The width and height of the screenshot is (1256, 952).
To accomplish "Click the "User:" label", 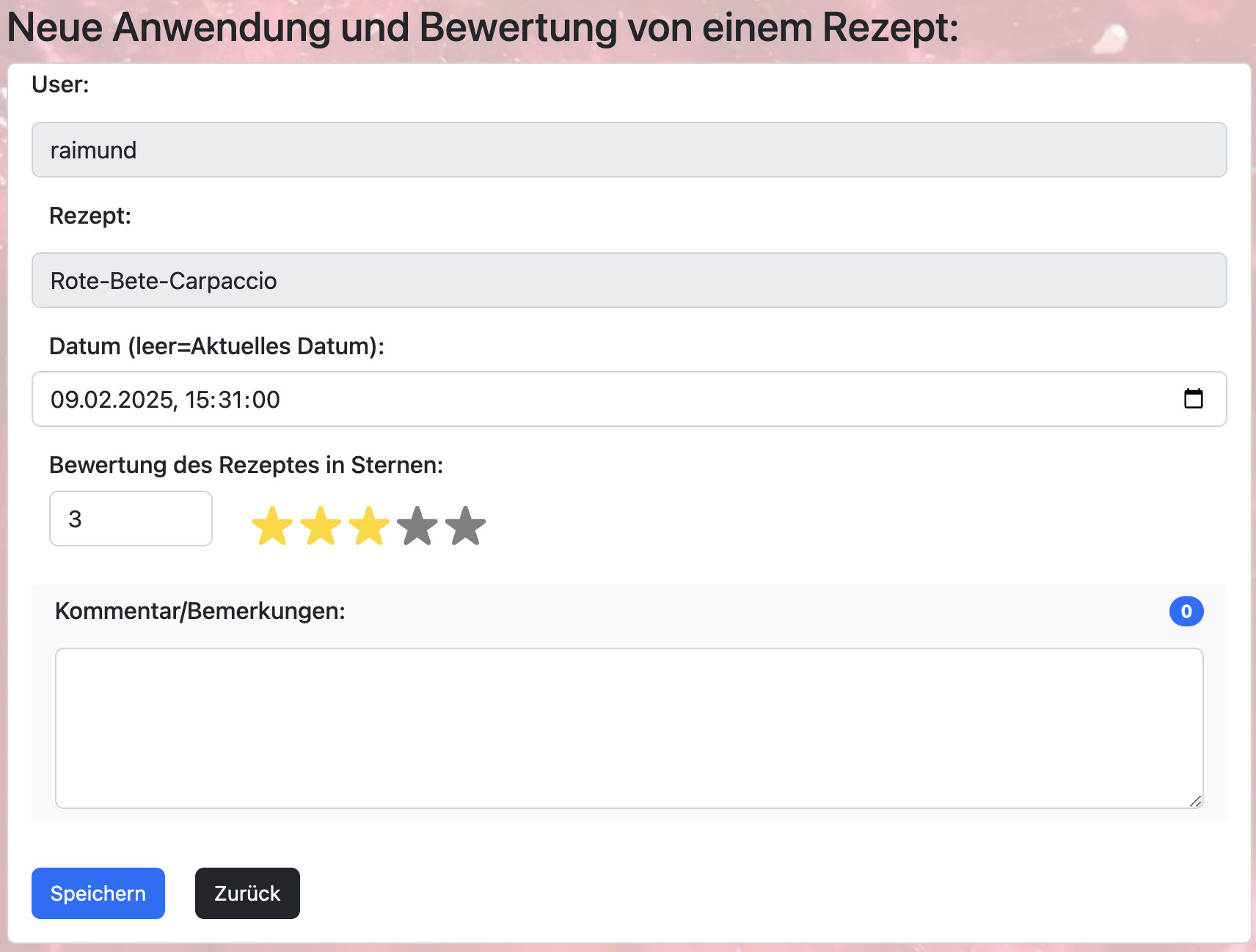I will click(60, 84).
